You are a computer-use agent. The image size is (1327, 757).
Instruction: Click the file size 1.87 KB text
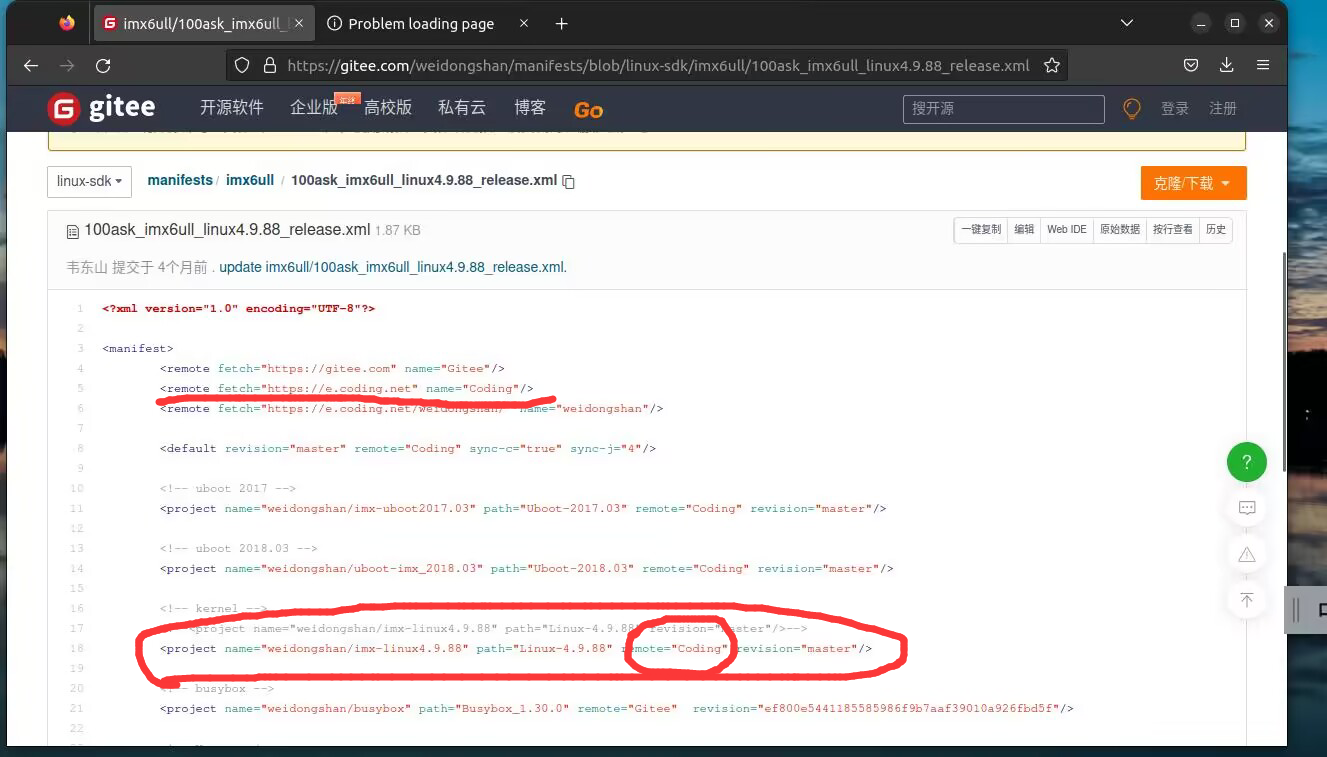398,230
